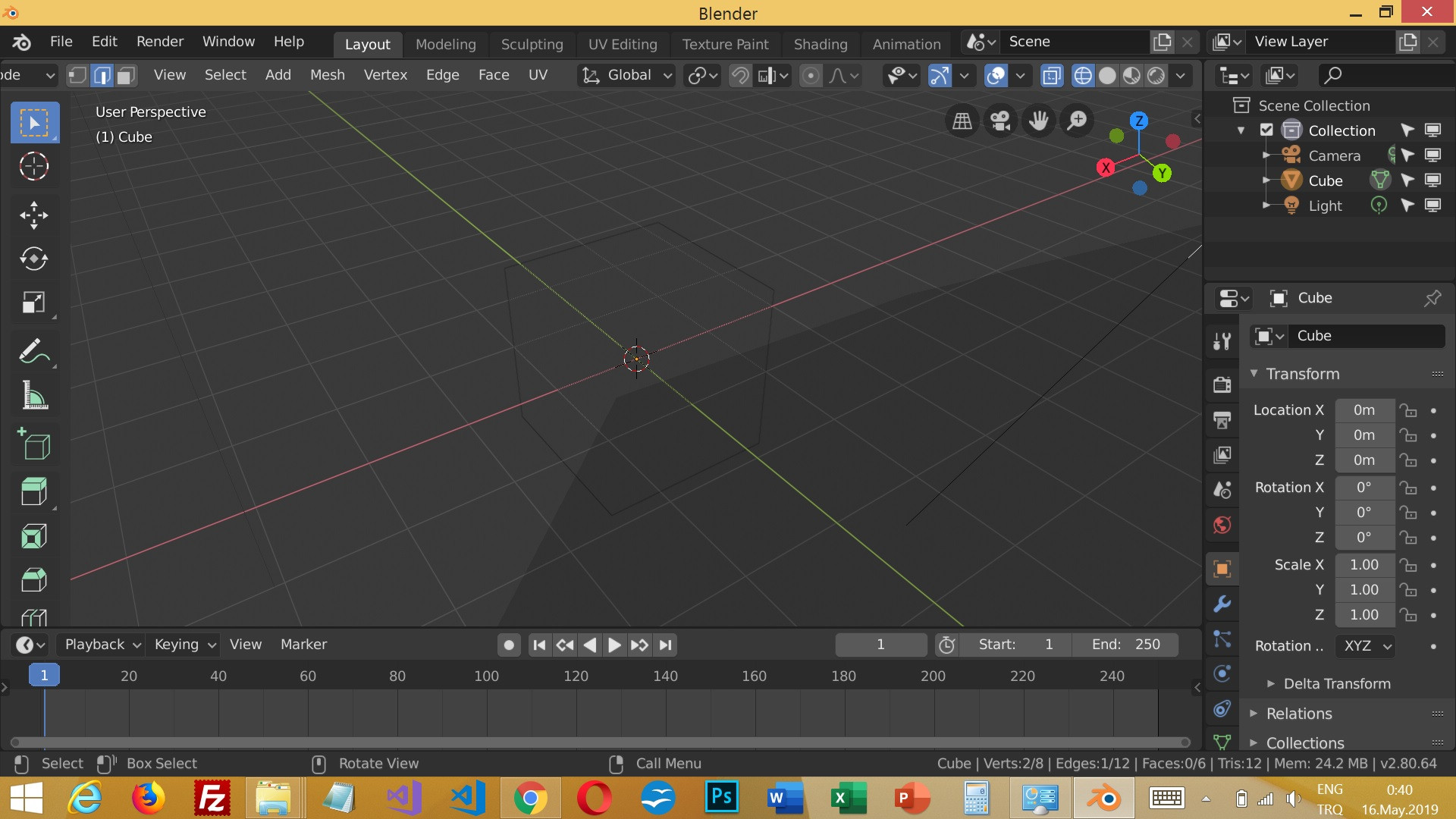The height and width of the screenshot is (819, 1456).
Task: Switch viewport to Wireframe shading
Action: click(x=1082, y=76)
